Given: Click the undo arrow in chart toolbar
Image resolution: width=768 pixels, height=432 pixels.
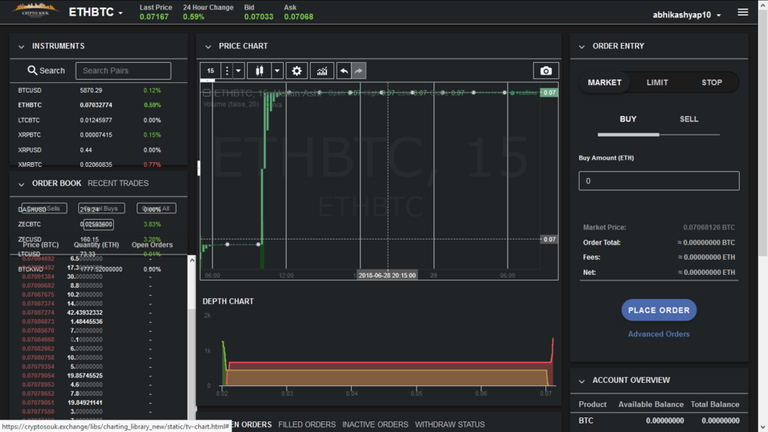Looking at the screenshot, I should coord(344,71).
